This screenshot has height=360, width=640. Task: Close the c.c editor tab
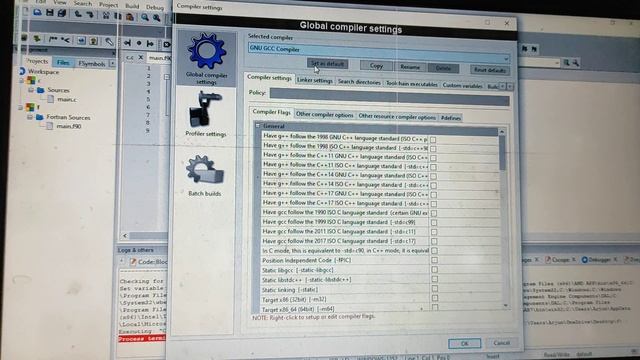coord(140,58)
